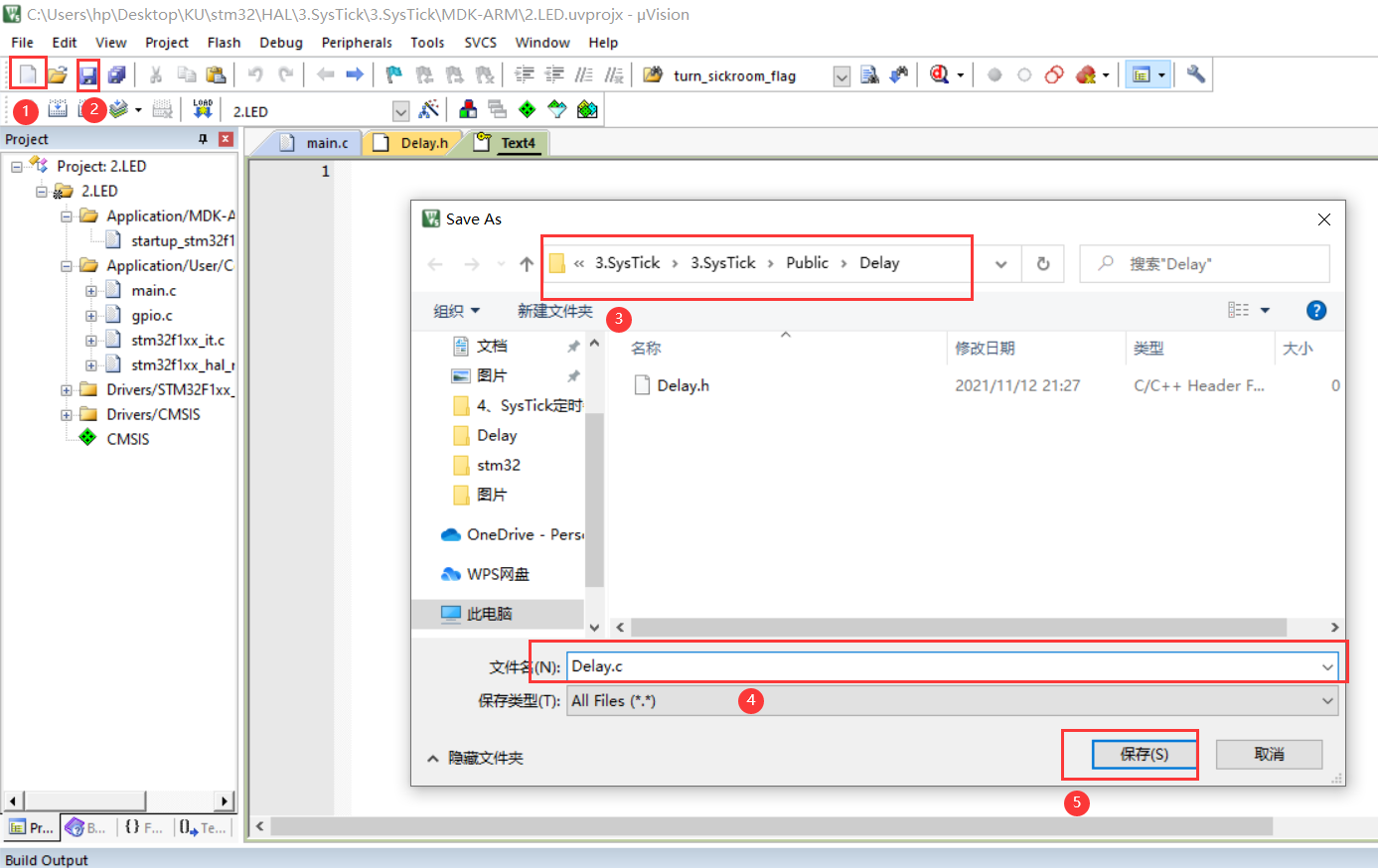This screenshot has width=1378, height=868.
Task: Click the 取消 cancel button
Action: coord(1269,755)
